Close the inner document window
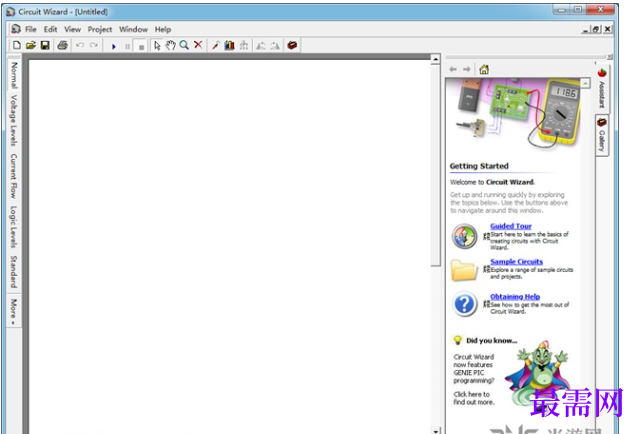 [x=608, y=29]
